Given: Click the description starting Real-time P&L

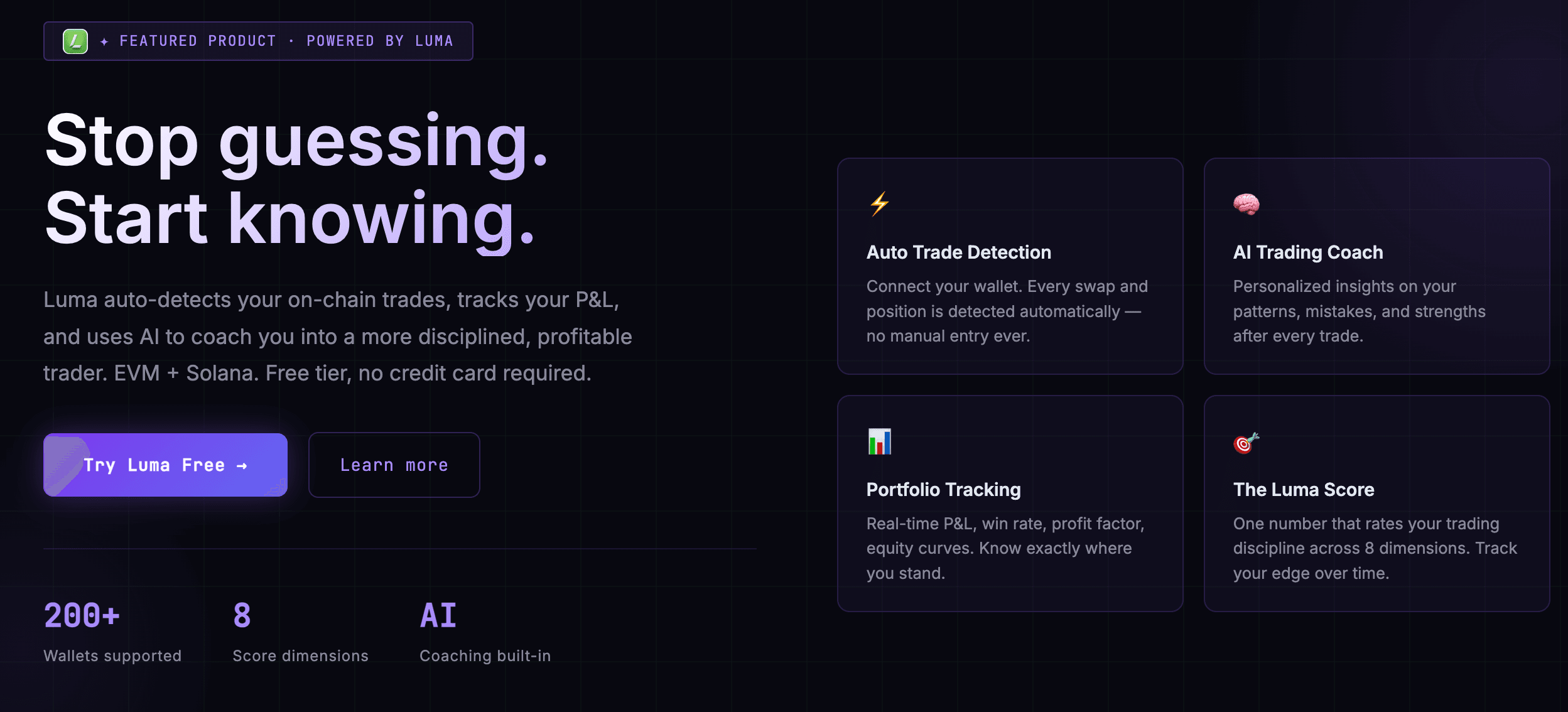Looking at the screenshot, I should tap(1005, 548).
